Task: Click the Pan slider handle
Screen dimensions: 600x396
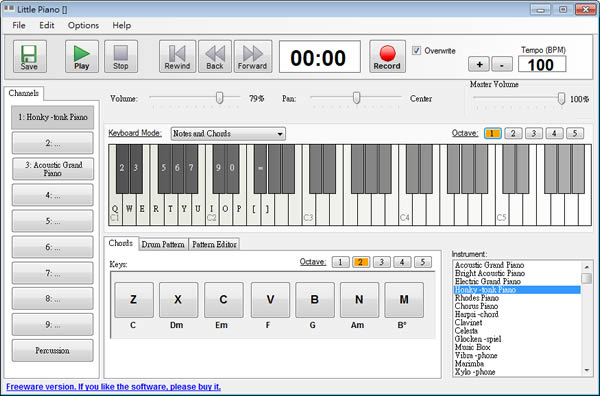Action: (x=356, y=98)
